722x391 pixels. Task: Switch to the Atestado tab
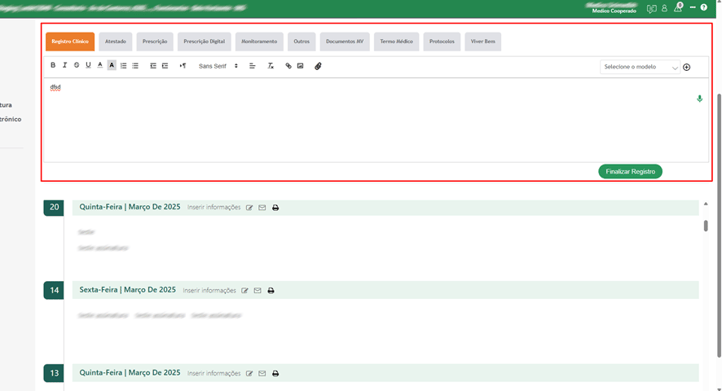point(116,41)
